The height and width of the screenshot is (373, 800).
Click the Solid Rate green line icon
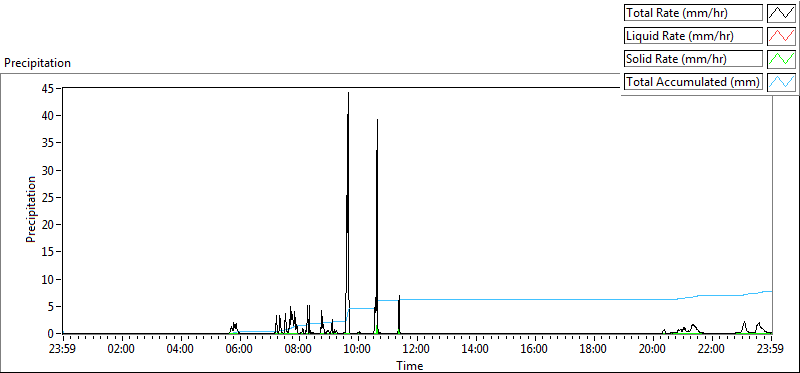click(781, 59)
